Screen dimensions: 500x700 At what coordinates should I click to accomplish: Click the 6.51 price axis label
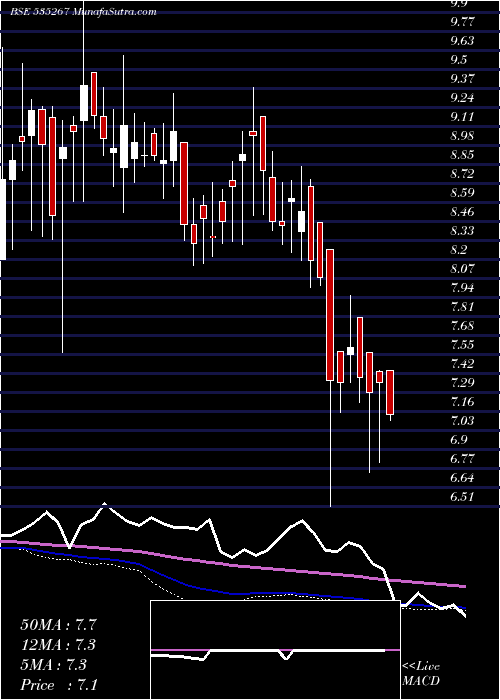(462, 496)
